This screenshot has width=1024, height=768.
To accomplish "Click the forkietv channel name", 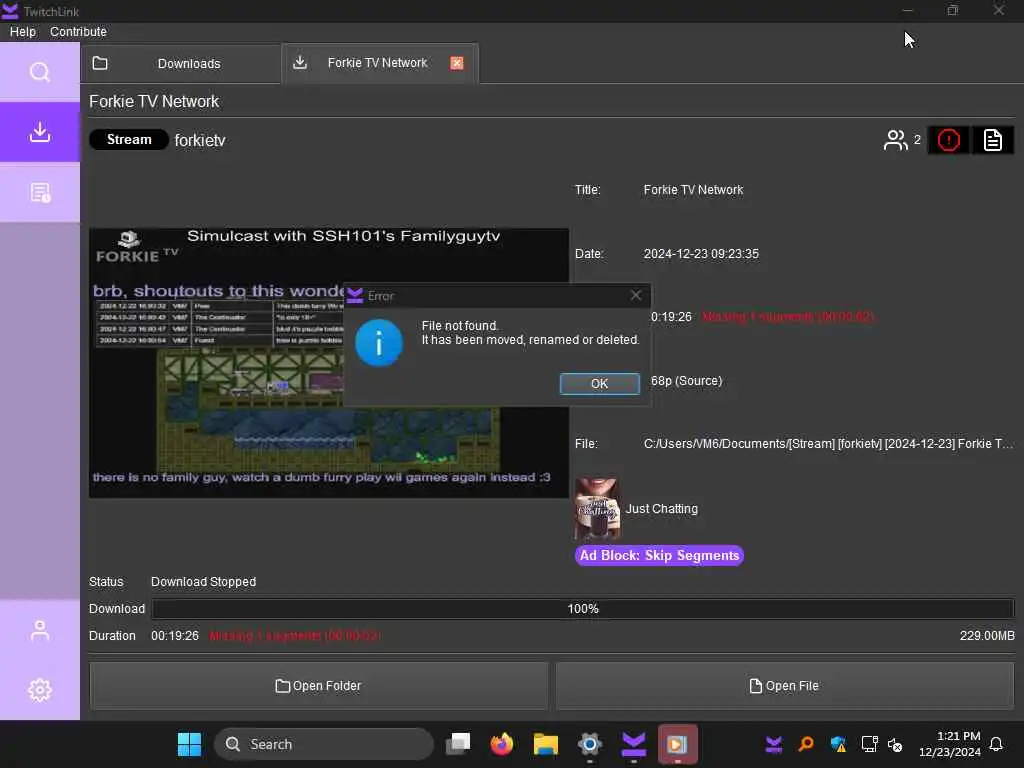I will (x=200, y=140).
